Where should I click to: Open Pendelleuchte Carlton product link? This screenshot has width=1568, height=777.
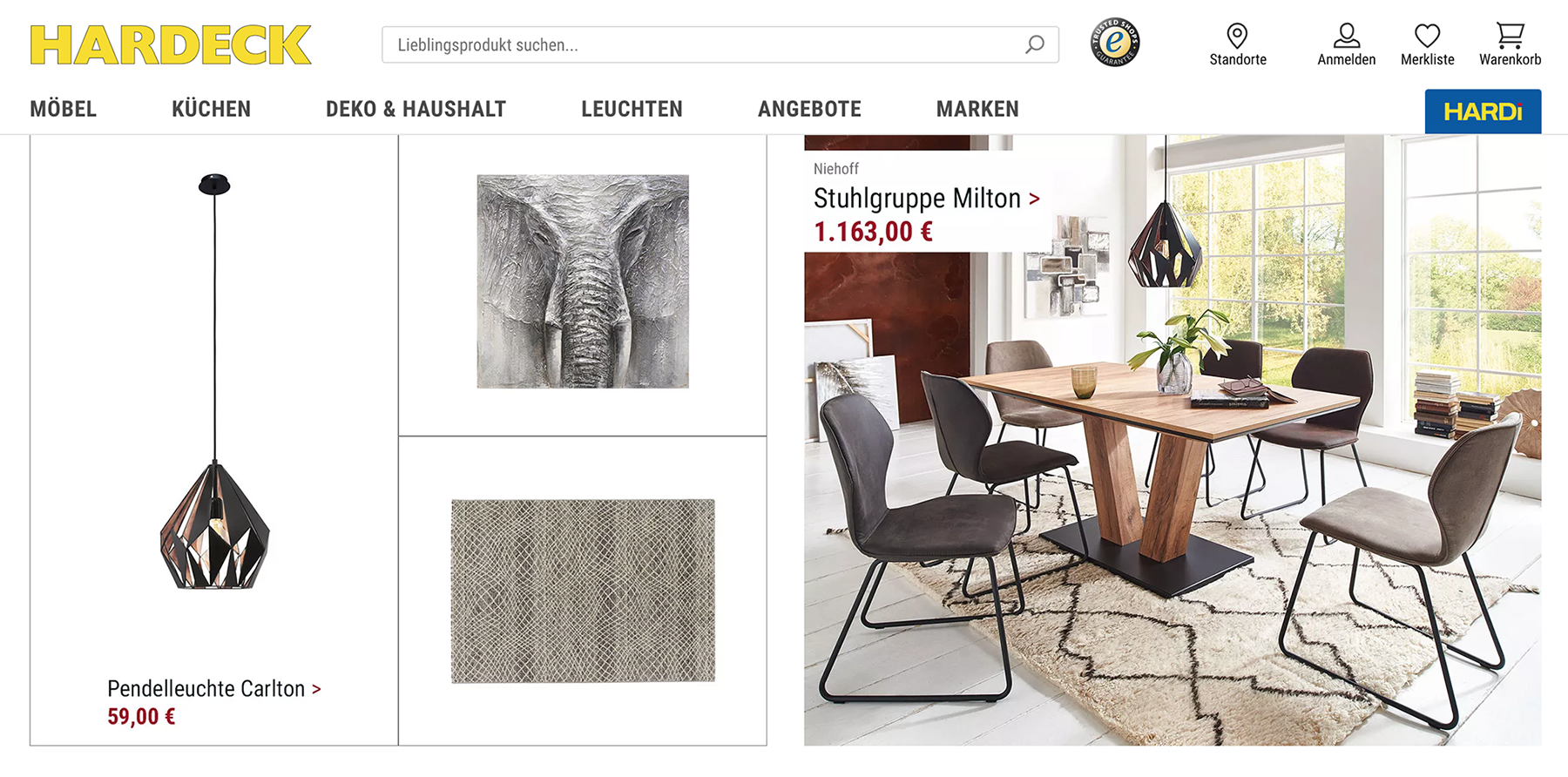tap(214, 689)
